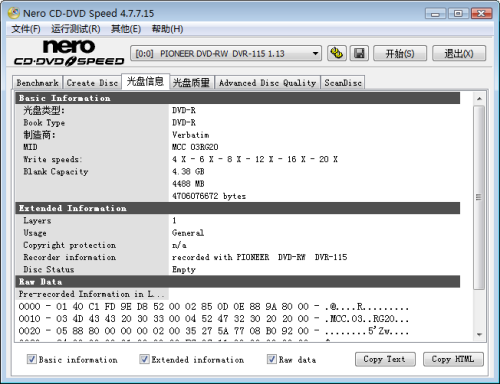
Task: Switch to the Benchmark tab
Action: pyautogui.click(x=37, y=83)
